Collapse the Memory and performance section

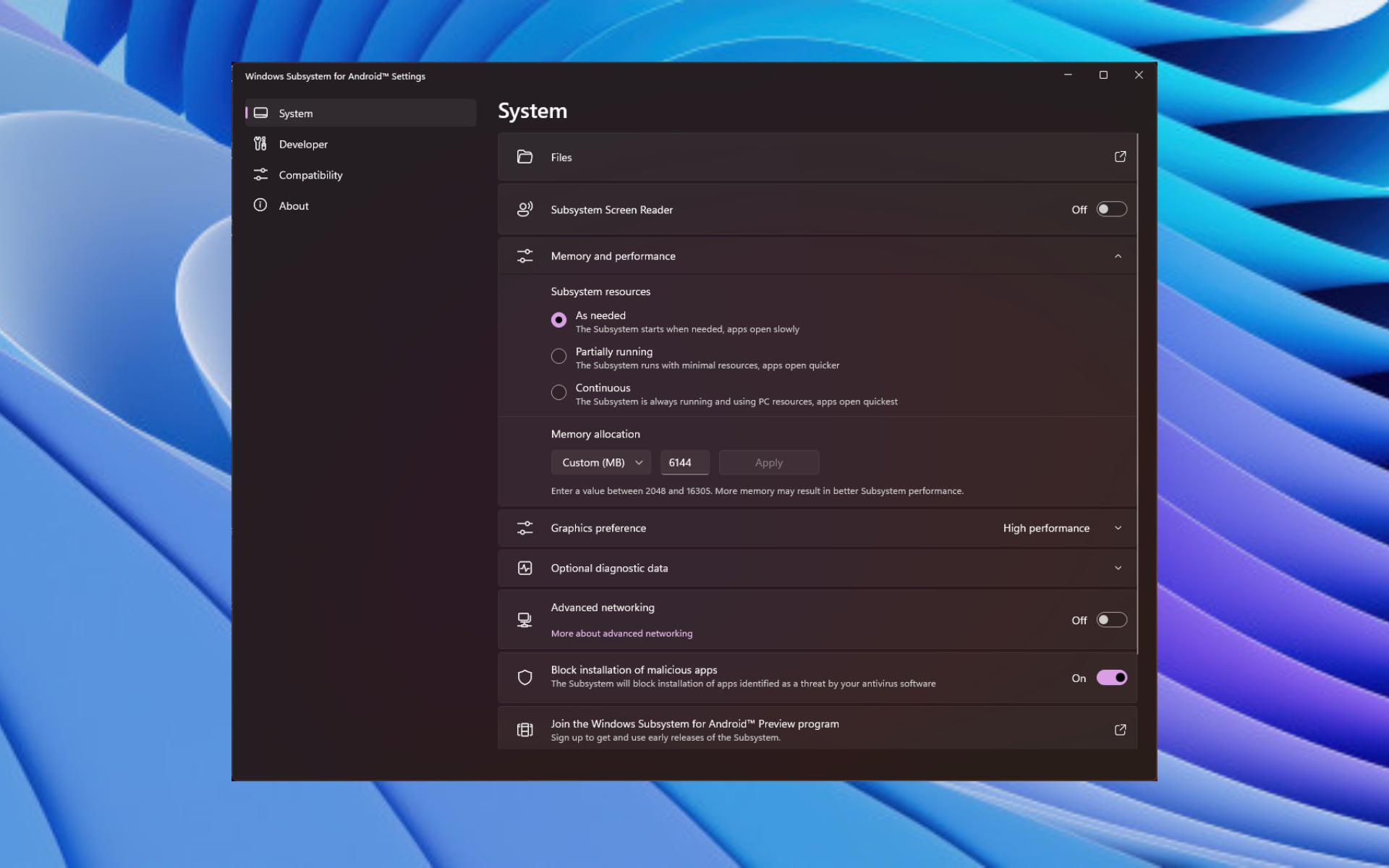[1118, 256]
